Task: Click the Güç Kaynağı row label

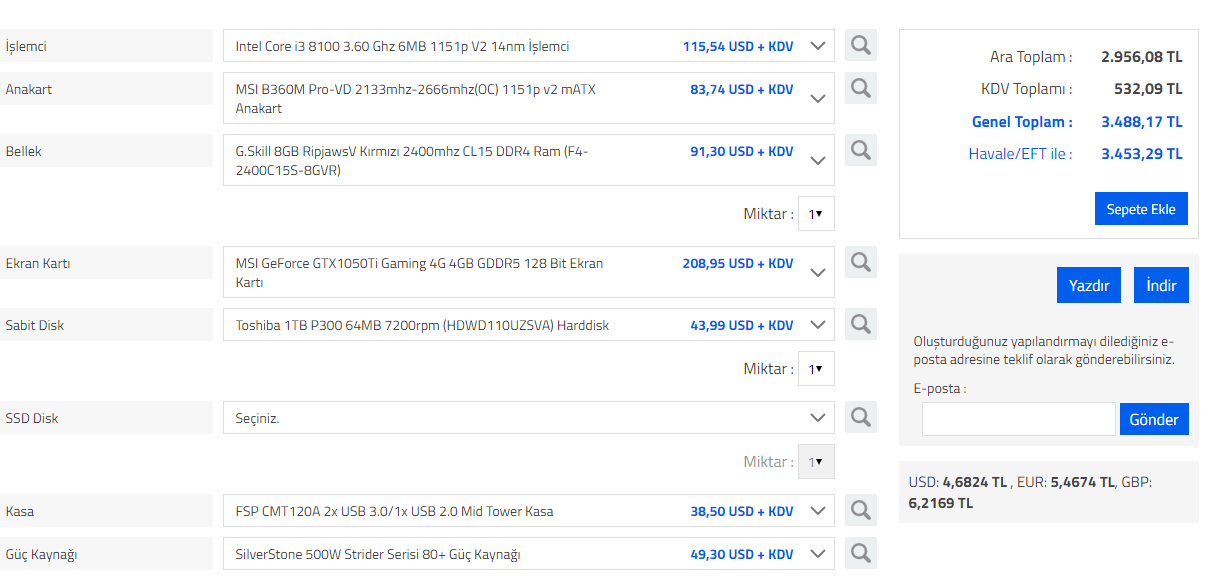Action: pyautogui.click(x=41, y=554)
